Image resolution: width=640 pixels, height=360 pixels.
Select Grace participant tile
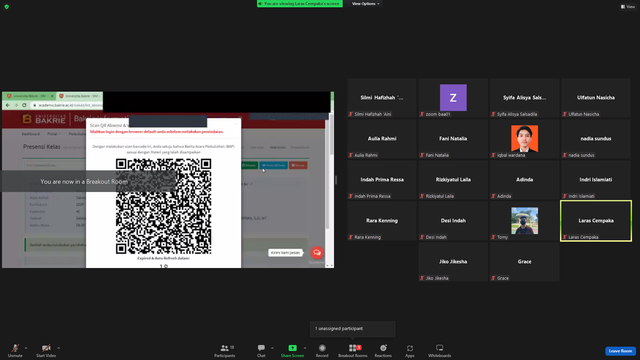(x=524, y=262)
